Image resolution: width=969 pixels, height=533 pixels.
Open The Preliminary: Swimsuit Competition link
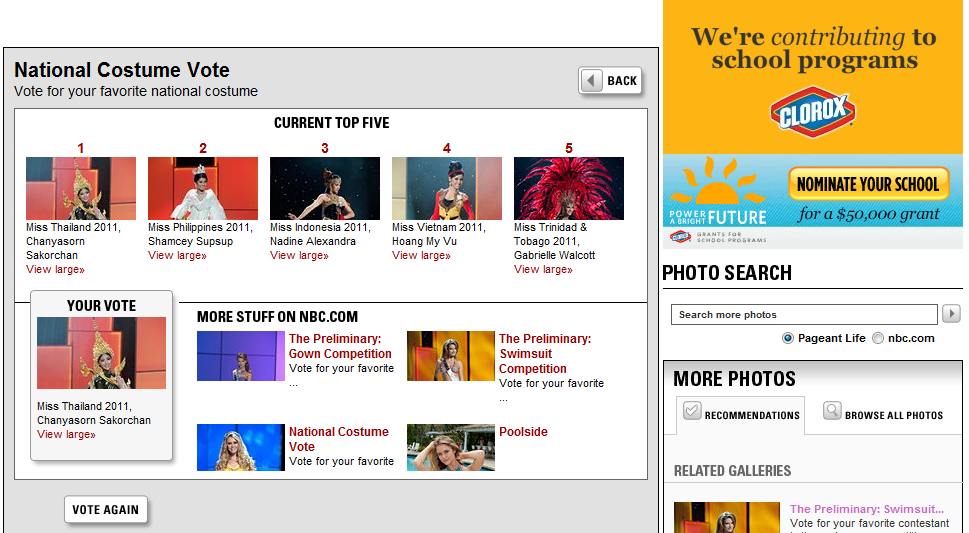[x=544, y=353]
